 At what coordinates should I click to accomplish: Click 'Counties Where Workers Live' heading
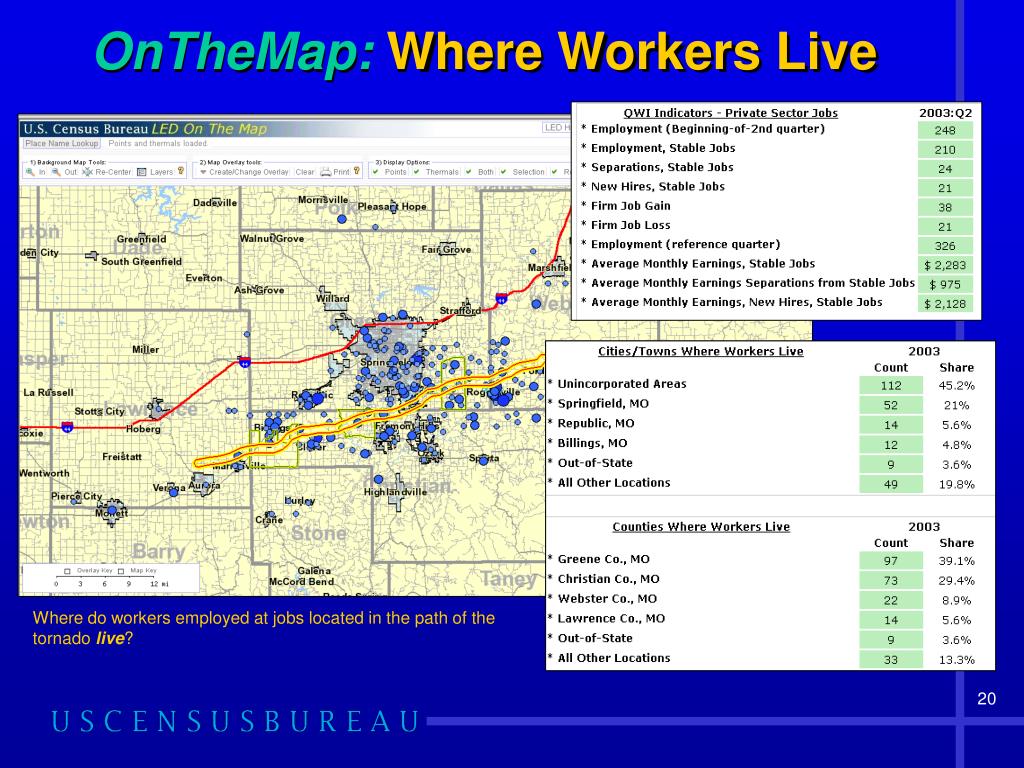(701, 527)
